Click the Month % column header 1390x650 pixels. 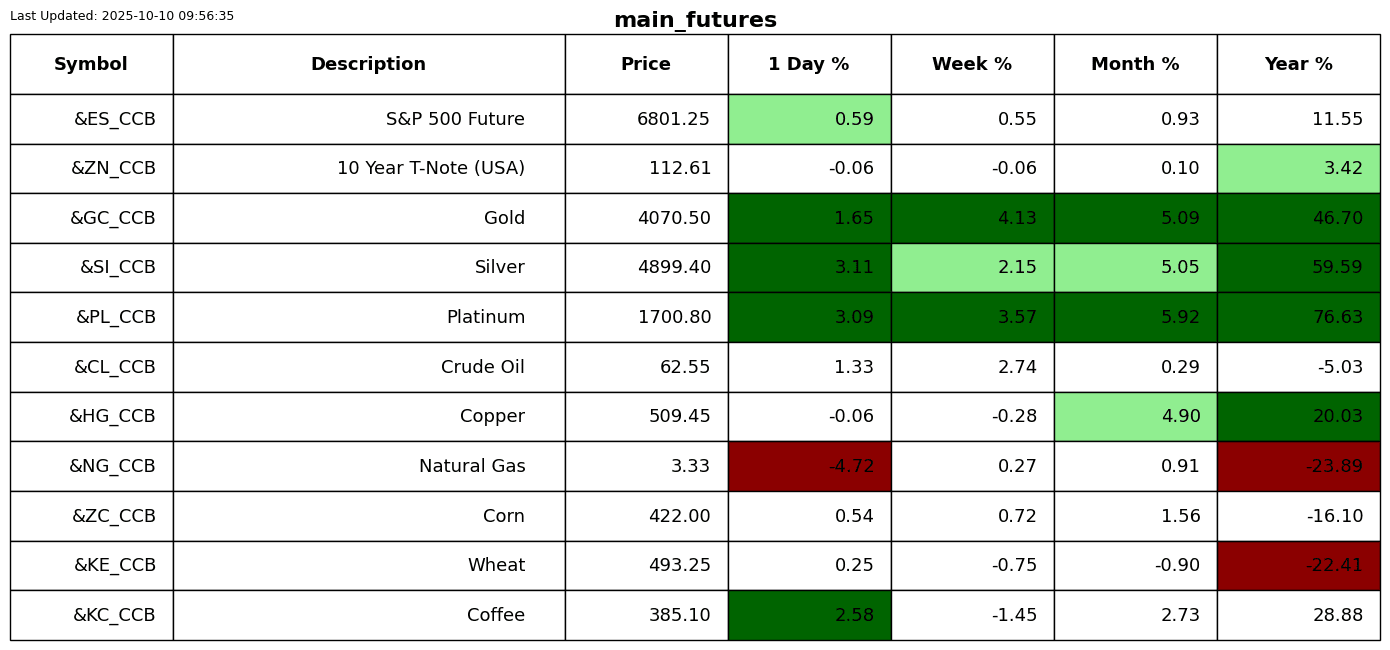[1135, 65]
